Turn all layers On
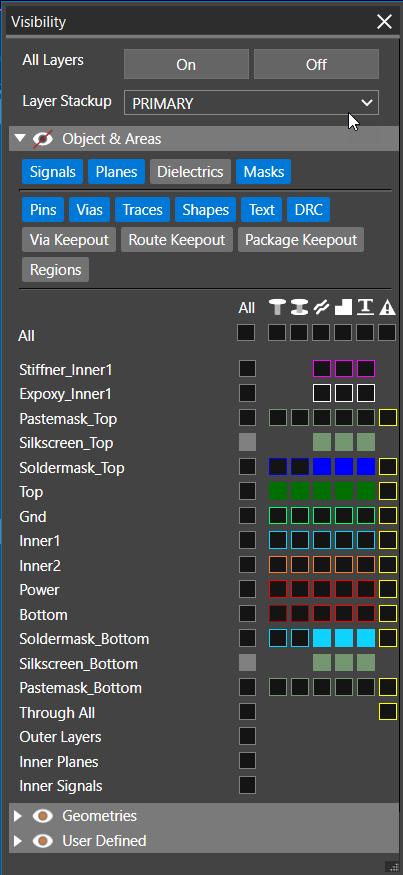 186,64
